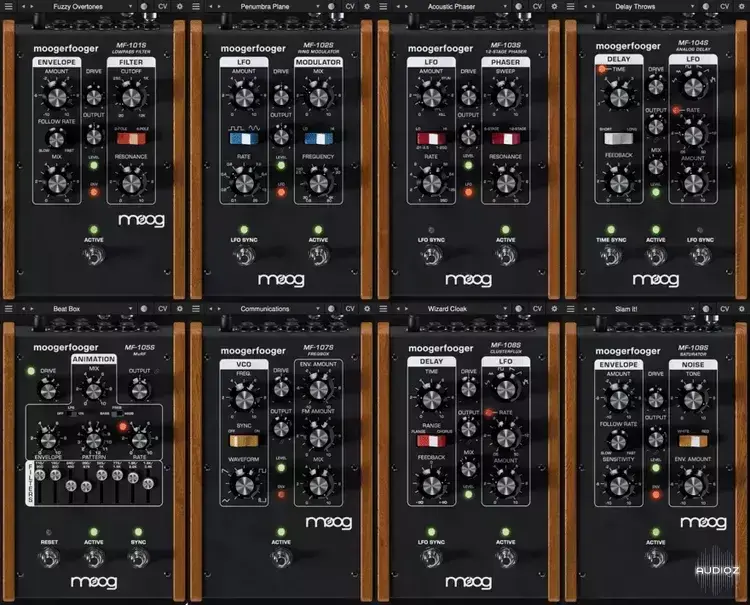Screen dimensions: 750x605
Task: Click the round button beside Penumbra Plane preset
Action: point(331,7)
